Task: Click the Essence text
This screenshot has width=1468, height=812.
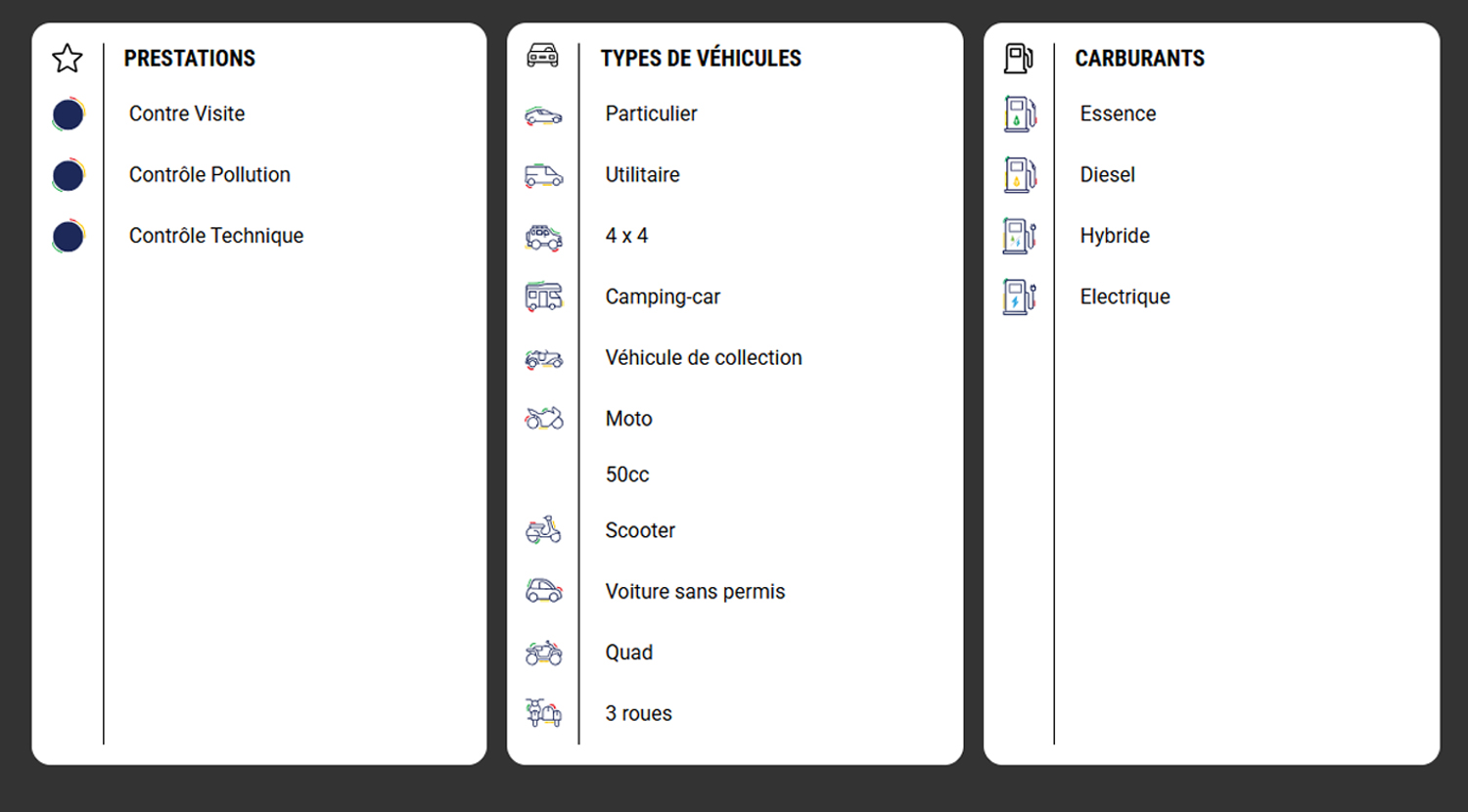Action: tap(1118, 113)
